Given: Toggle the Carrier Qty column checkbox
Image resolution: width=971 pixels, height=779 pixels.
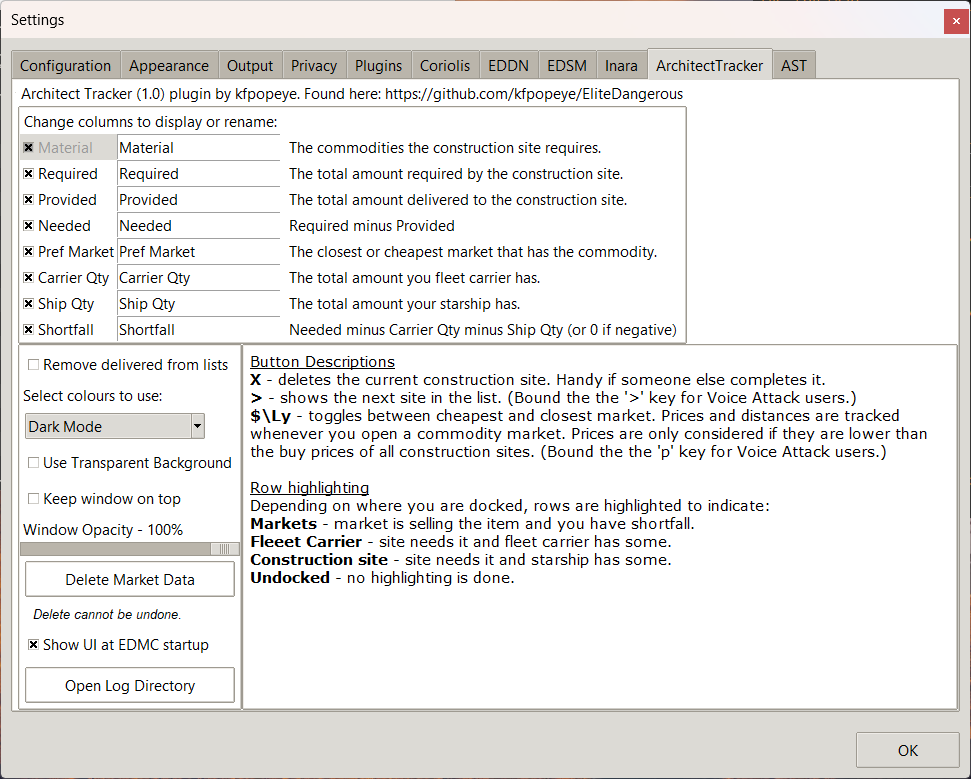Looking at the screenshot, I should click(x=28, y=278).
